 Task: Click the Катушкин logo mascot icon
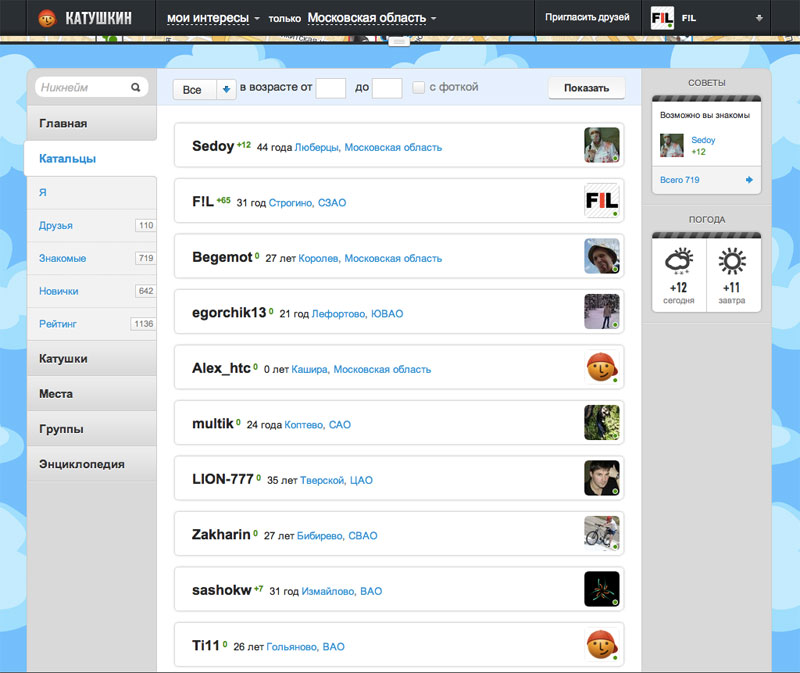pos(47,18)
